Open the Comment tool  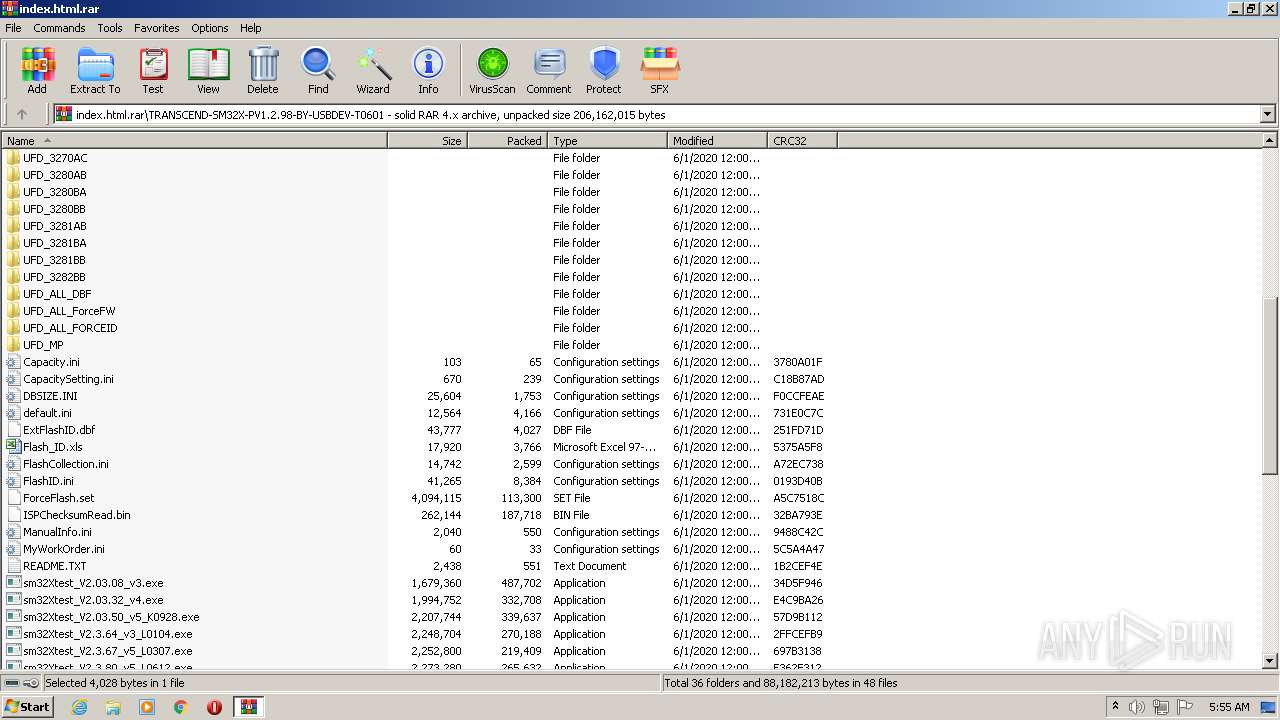[x=549, y=71]
